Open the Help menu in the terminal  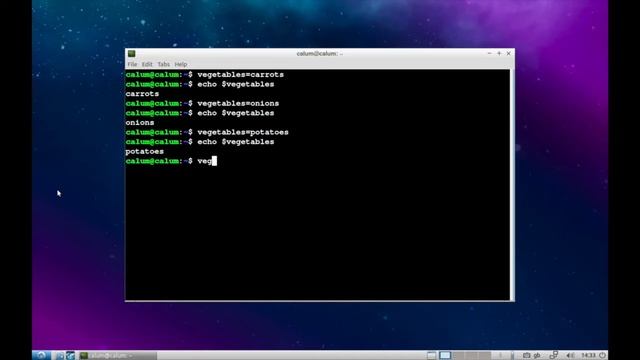tap(181, 64)
